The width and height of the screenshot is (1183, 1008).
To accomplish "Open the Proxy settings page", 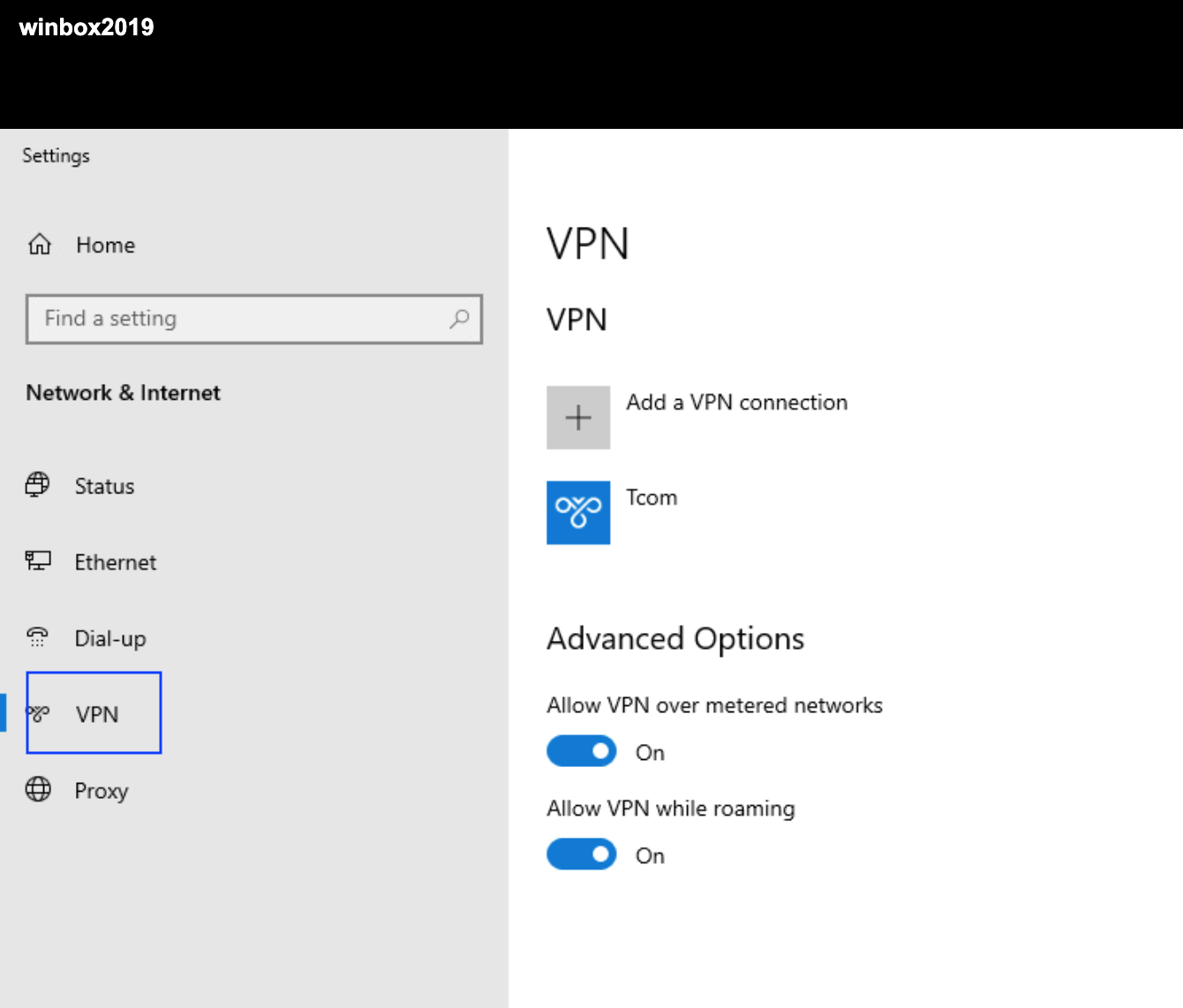I will coord(102,791).
